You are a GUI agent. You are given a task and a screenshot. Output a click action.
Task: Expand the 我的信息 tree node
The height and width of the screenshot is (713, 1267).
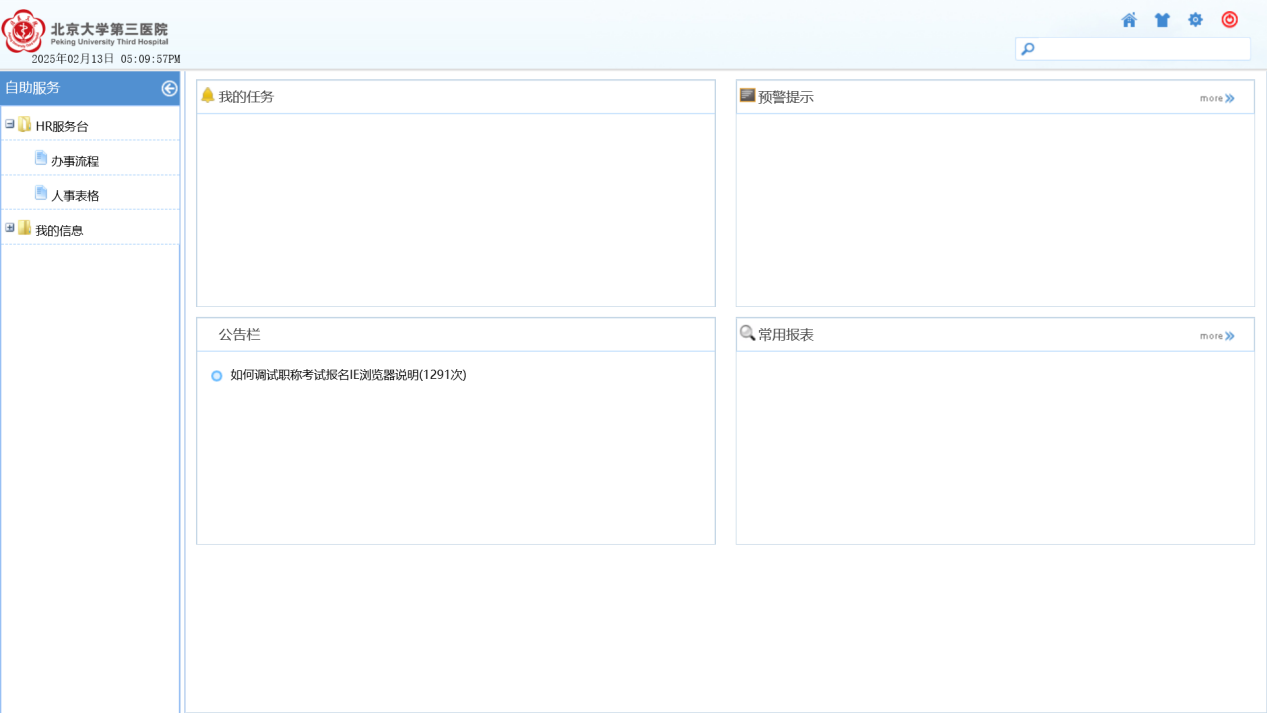tap(10, 228)
